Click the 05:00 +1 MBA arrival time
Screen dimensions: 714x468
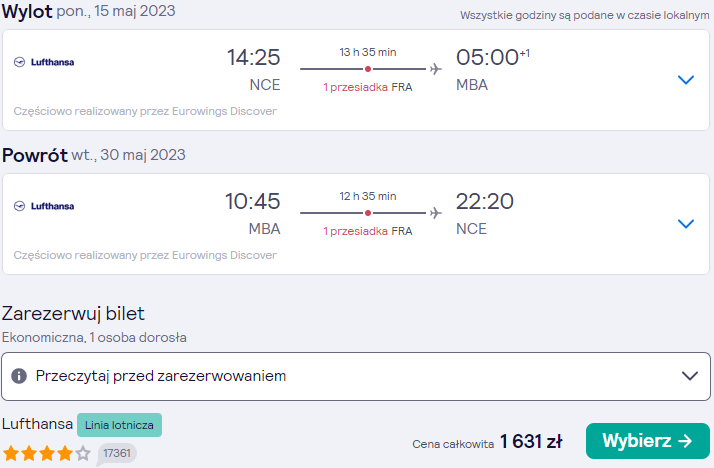(x=493, y=69)
